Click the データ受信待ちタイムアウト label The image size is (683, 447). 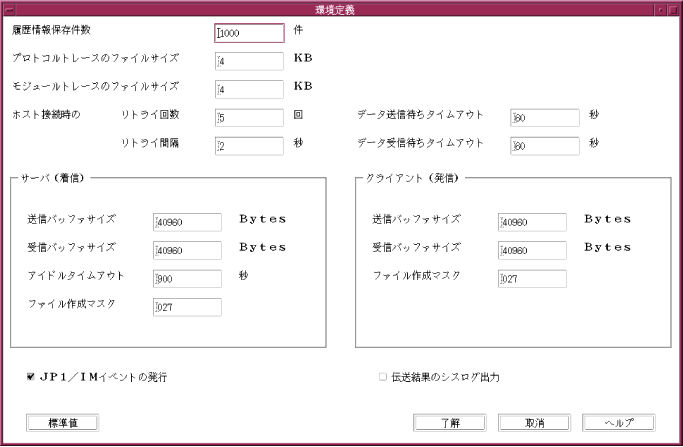(420, 143)
